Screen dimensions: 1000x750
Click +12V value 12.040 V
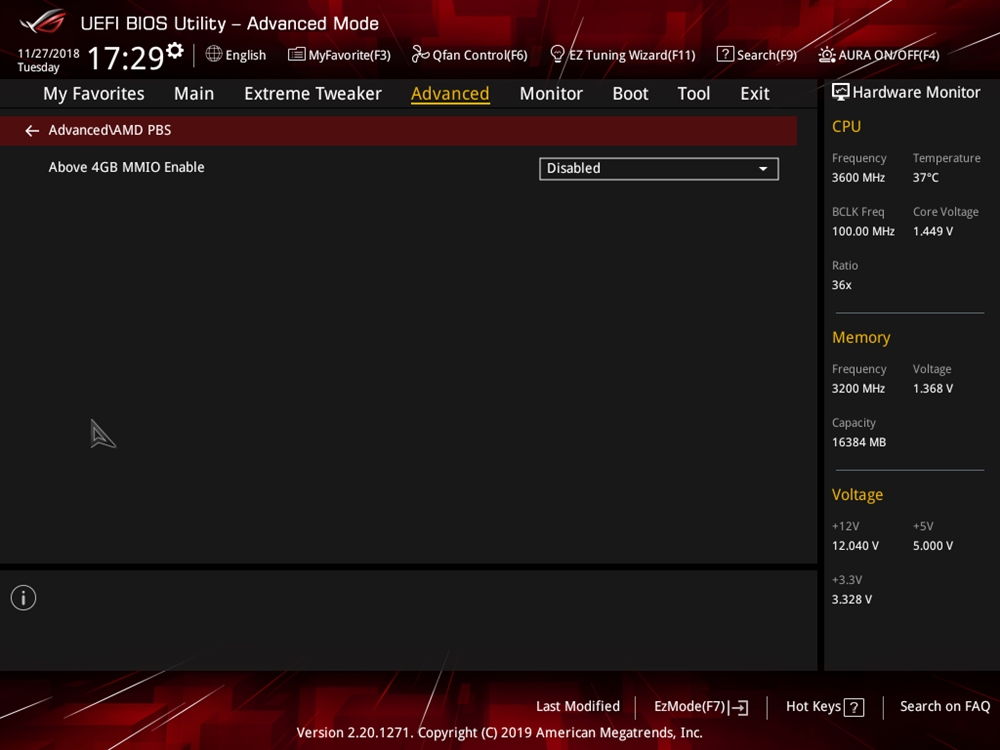(855, 546)
